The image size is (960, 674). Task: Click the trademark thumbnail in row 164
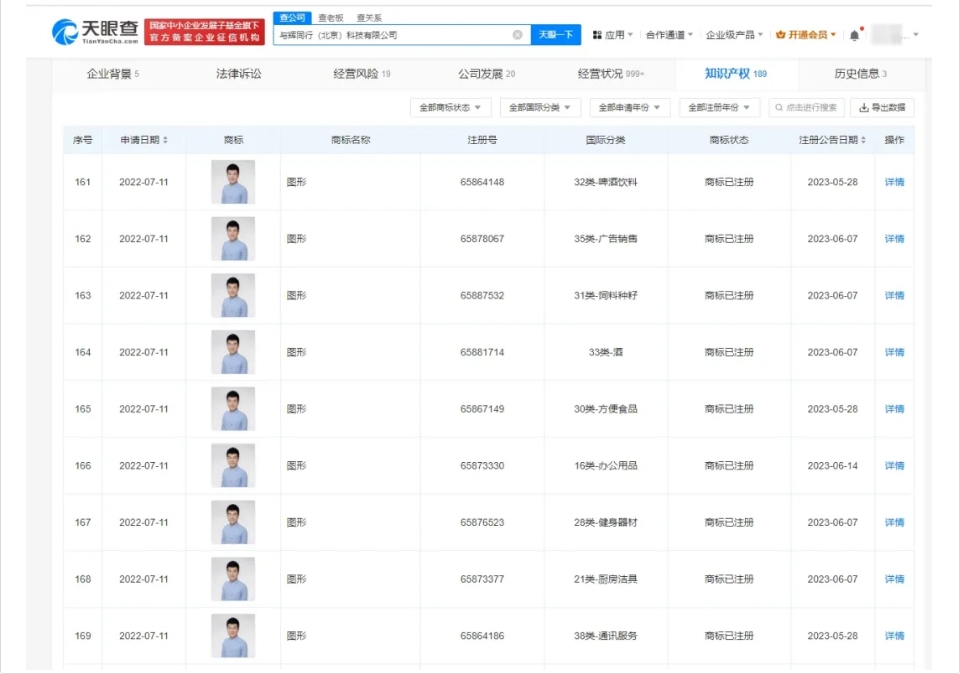click(233, 352)
